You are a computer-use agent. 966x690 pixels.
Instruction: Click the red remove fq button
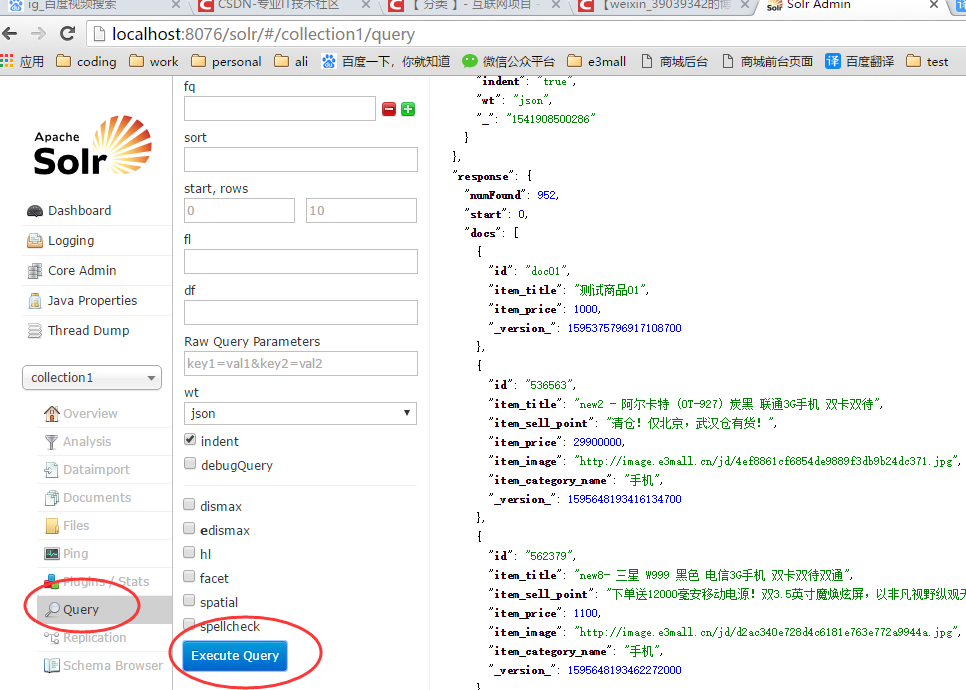click(389, 109)
